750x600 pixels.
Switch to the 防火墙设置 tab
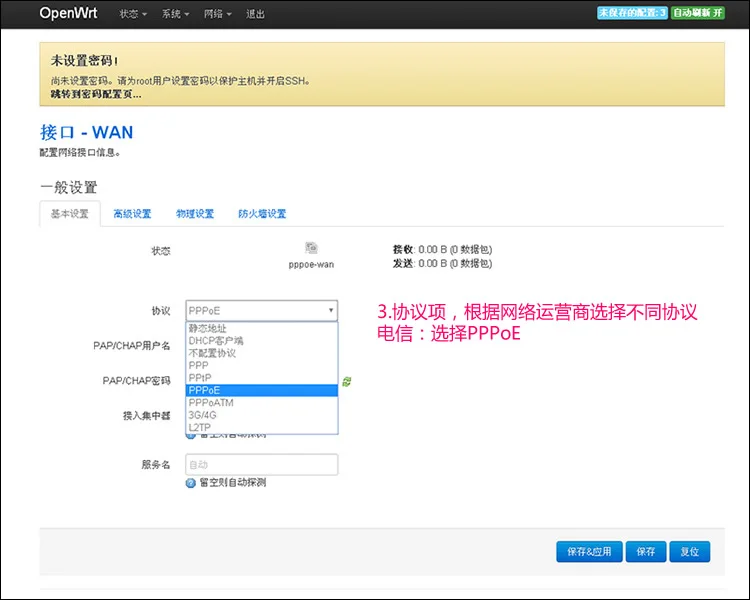[x=262, y=214]
